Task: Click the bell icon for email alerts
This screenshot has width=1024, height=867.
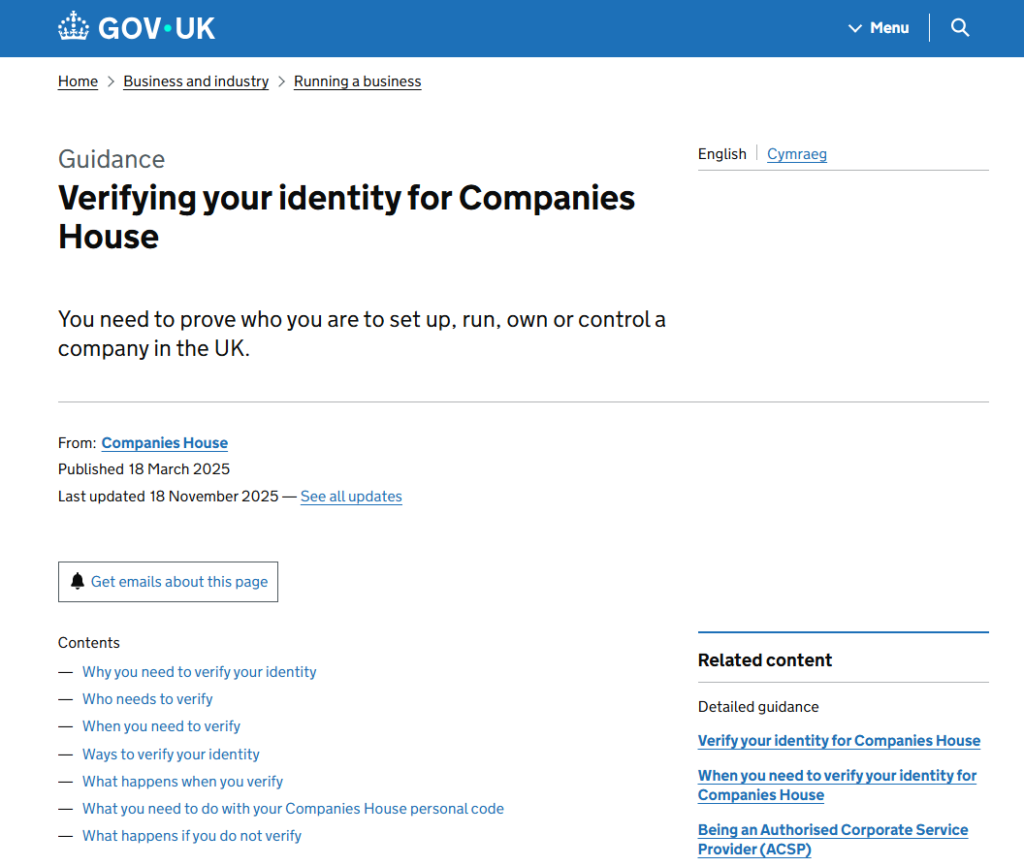Action: (77, 581)
